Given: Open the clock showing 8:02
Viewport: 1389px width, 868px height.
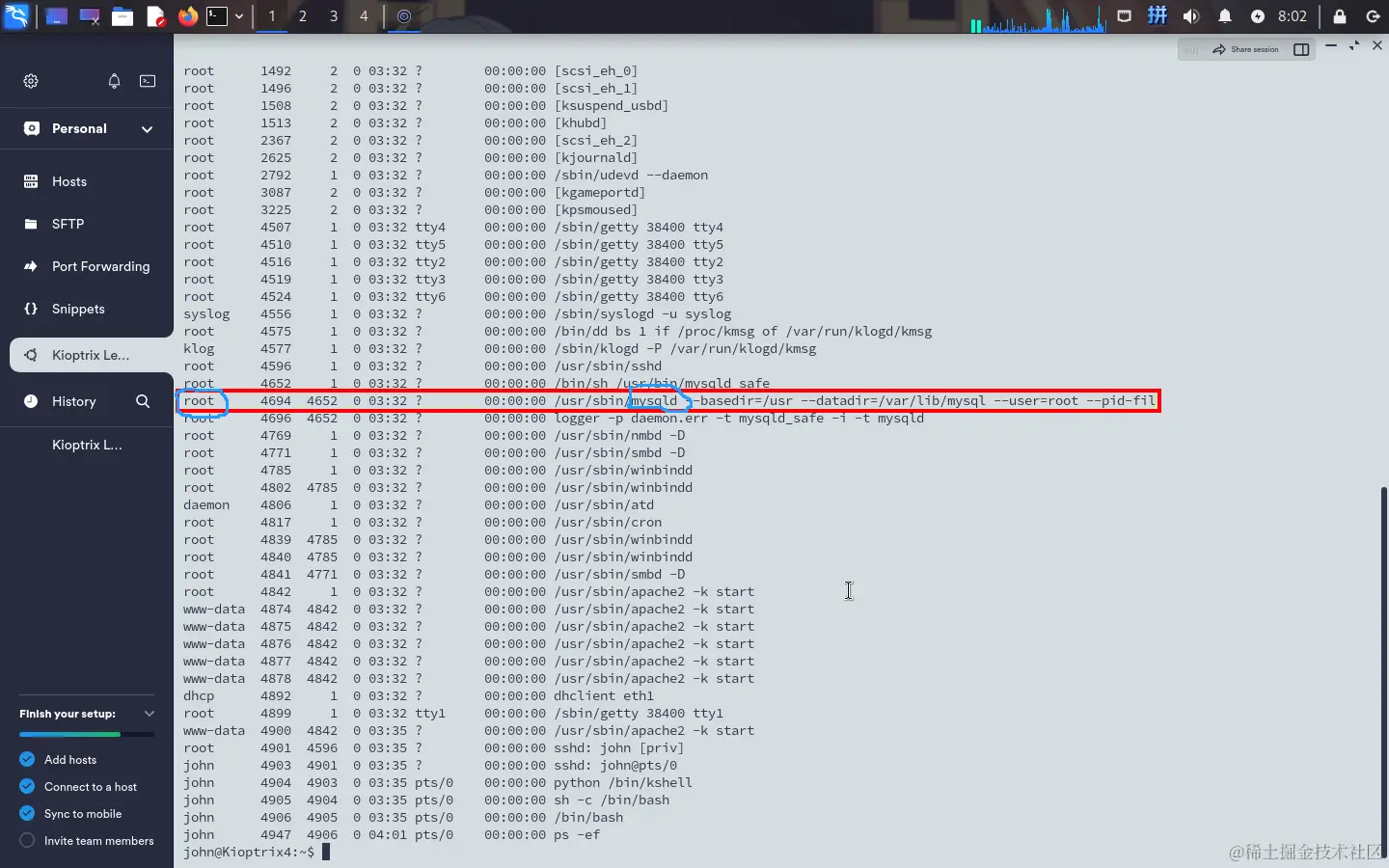Looking at the screenshot, I should click(x=1292, y=16).
